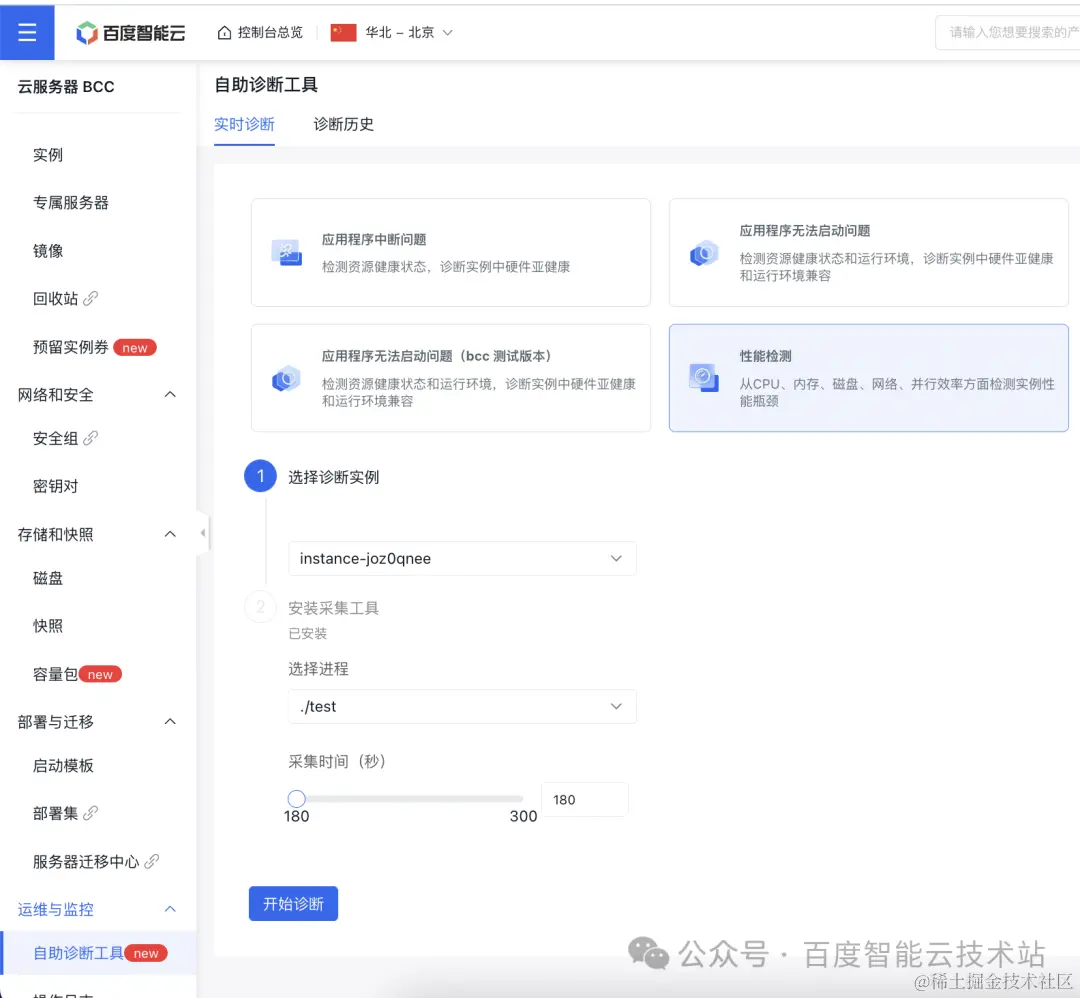This screenshot has width=1080, height=998.
Task: Click the China flag icon in header
Action: [x=342, y=31]
